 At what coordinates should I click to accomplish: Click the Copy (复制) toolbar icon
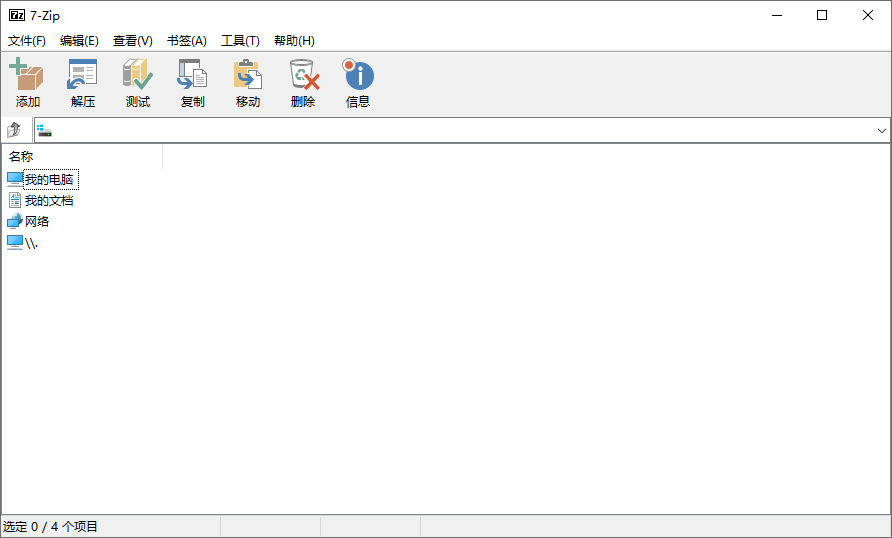tap(192, 76)
